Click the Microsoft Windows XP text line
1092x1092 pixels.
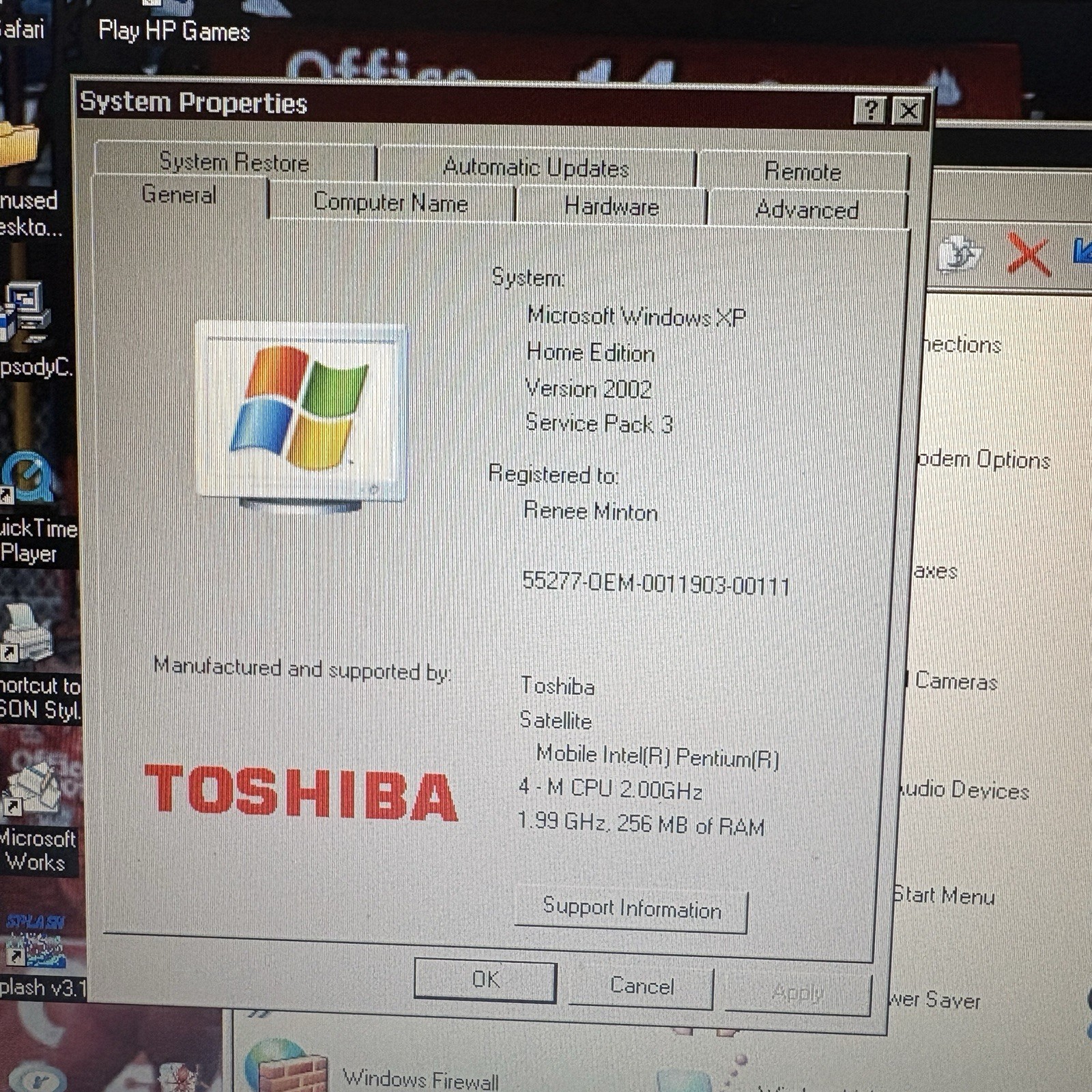636,316
